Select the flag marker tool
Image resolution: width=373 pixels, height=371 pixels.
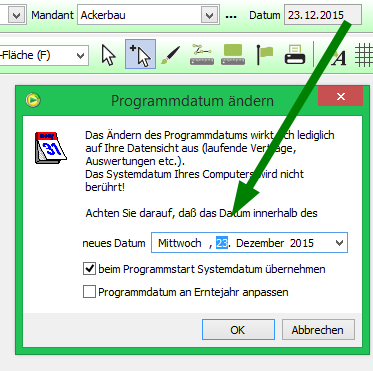264,54
